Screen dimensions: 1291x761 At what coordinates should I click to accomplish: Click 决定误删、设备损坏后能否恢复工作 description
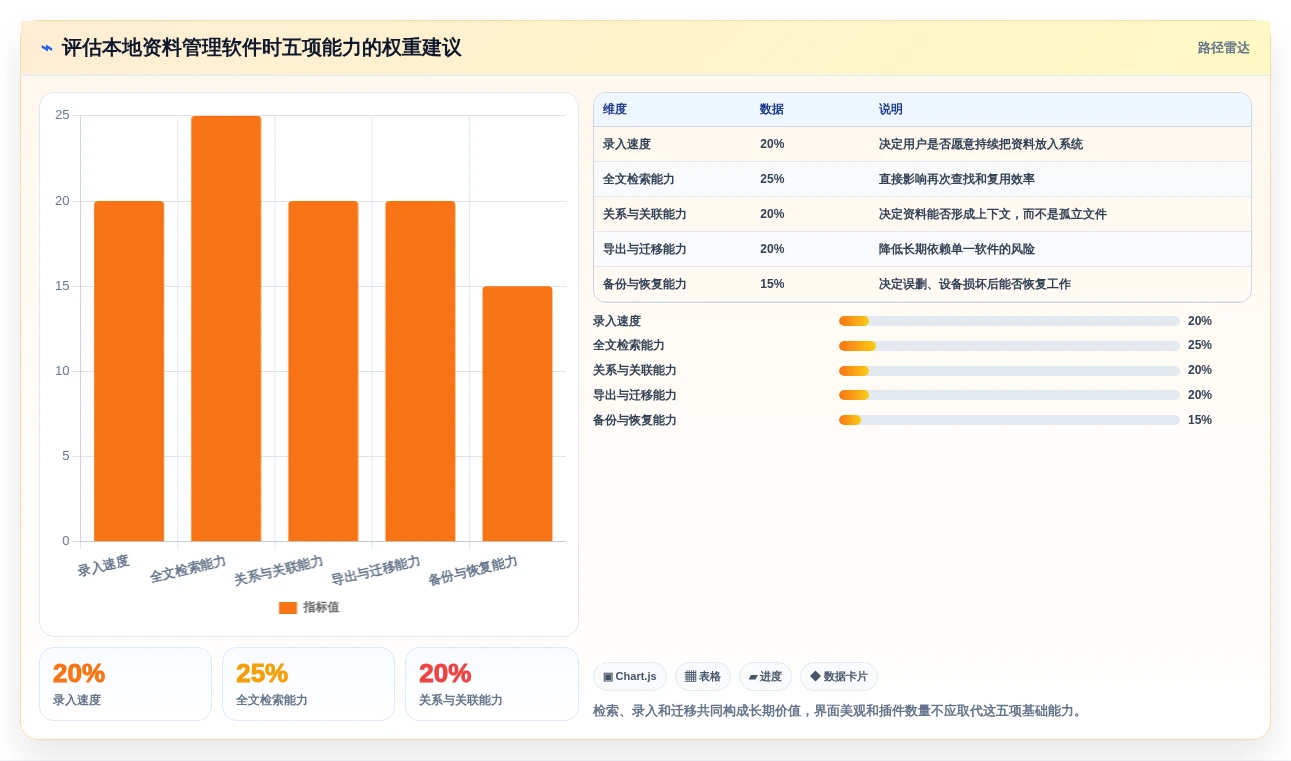[975, 284]
